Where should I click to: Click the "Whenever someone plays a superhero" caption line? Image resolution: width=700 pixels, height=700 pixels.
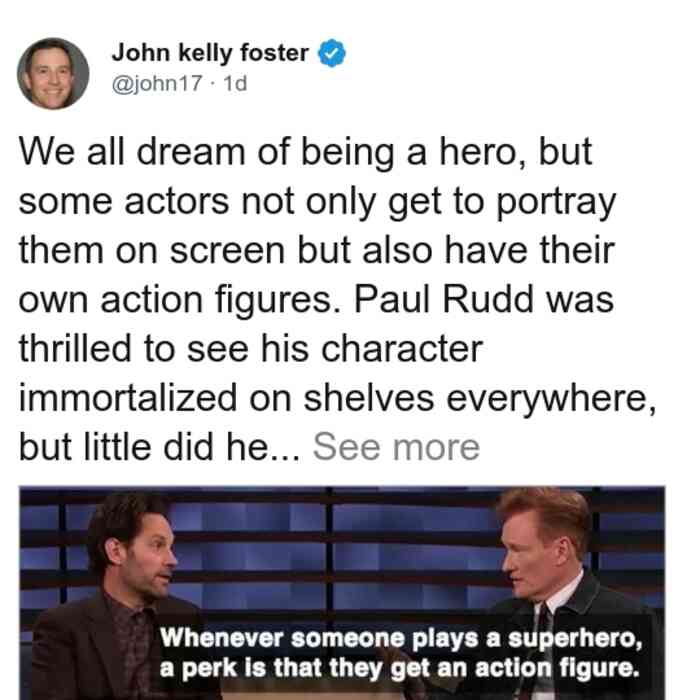click(400, 638)
